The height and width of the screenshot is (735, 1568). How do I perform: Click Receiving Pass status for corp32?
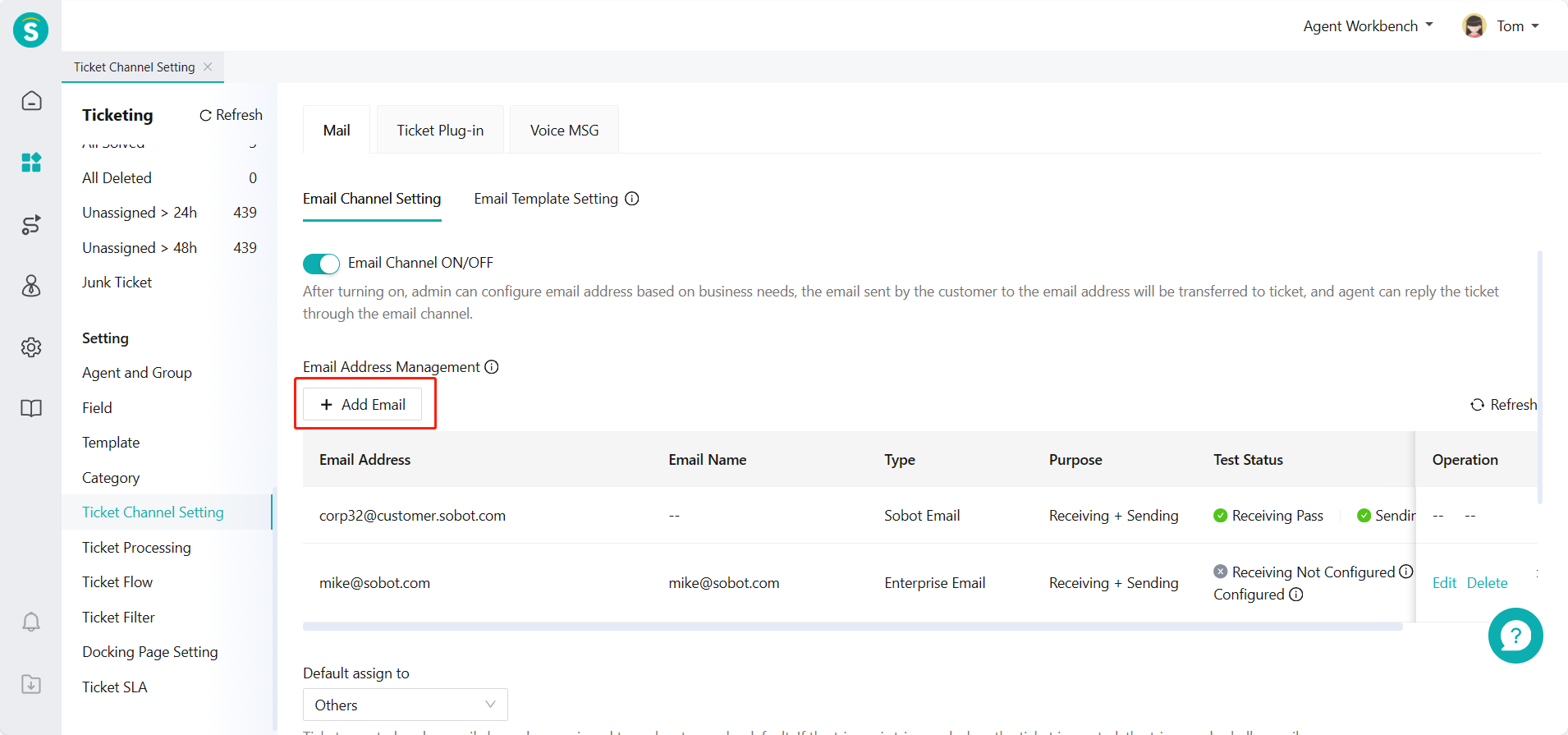pos(1268,516)
